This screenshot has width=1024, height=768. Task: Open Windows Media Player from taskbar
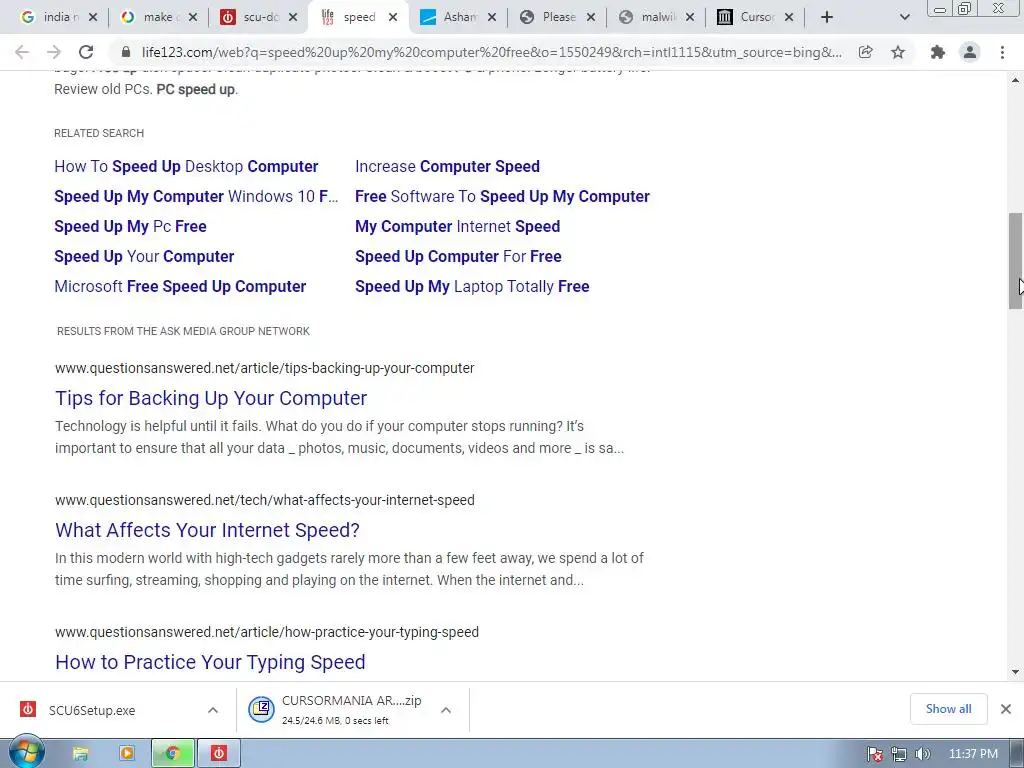(x=127, y=754)
